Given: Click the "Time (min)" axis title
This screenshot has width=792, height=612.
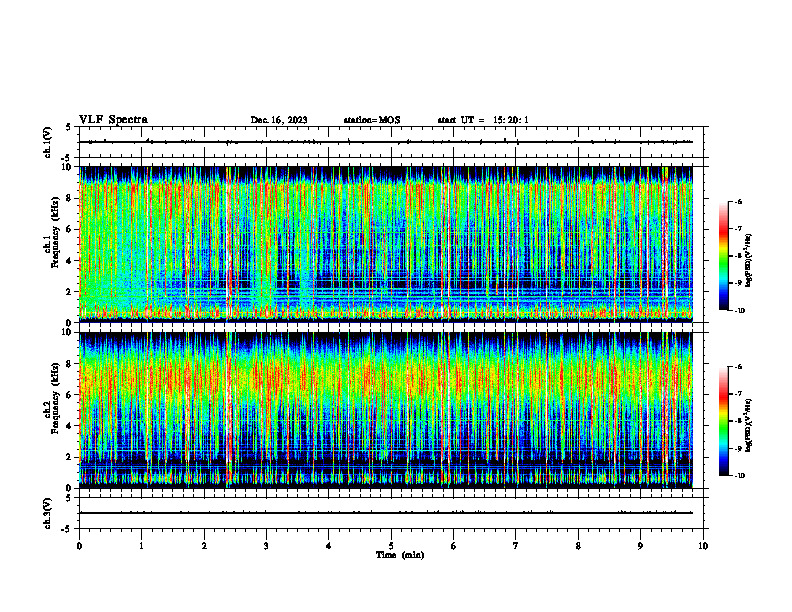Looking at the screenshot, I should 400,555.
